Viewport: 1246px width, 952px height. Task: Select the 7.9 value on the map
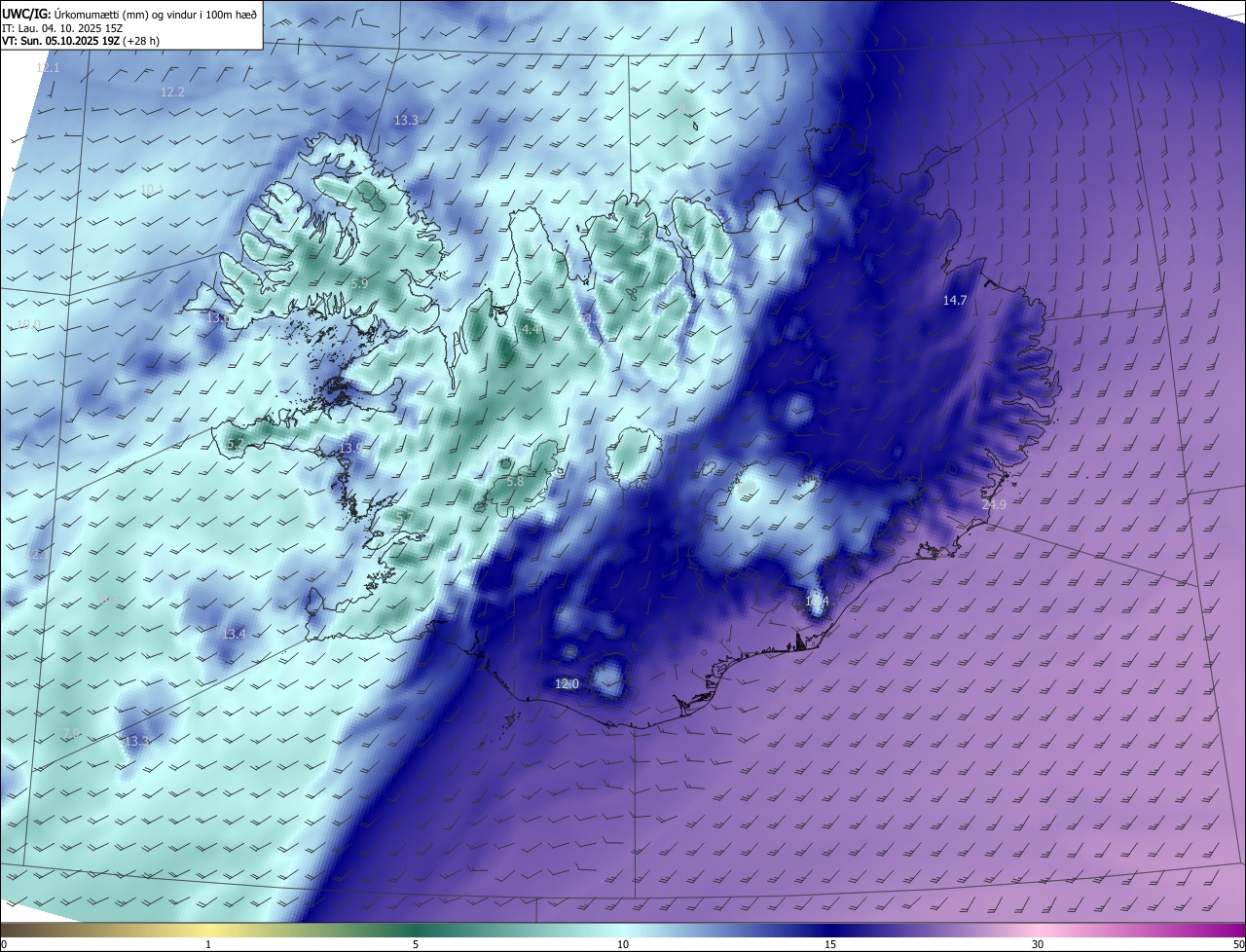(71, 734)
